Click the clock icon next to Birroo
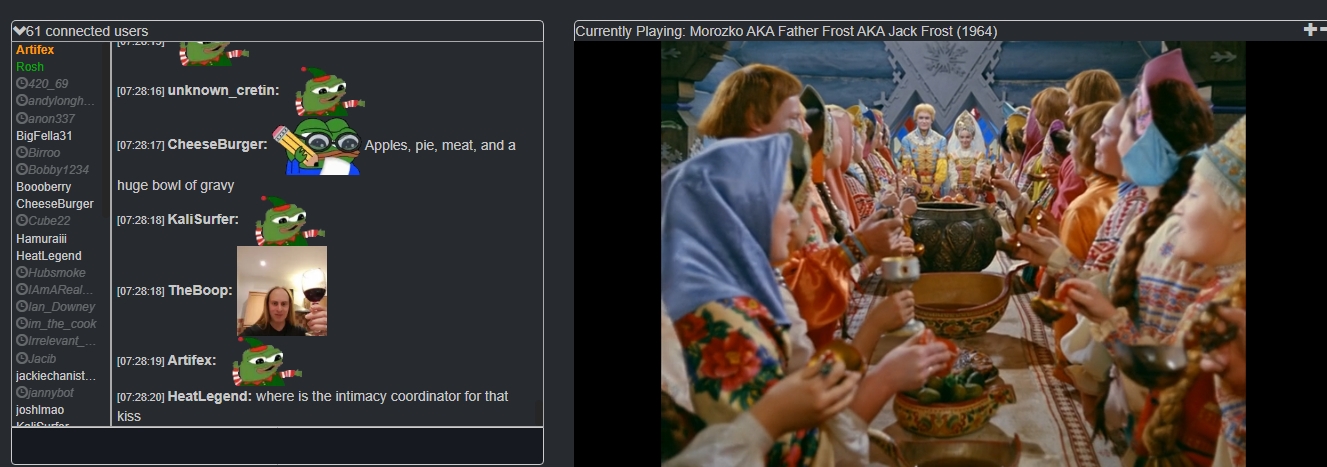 22,152
